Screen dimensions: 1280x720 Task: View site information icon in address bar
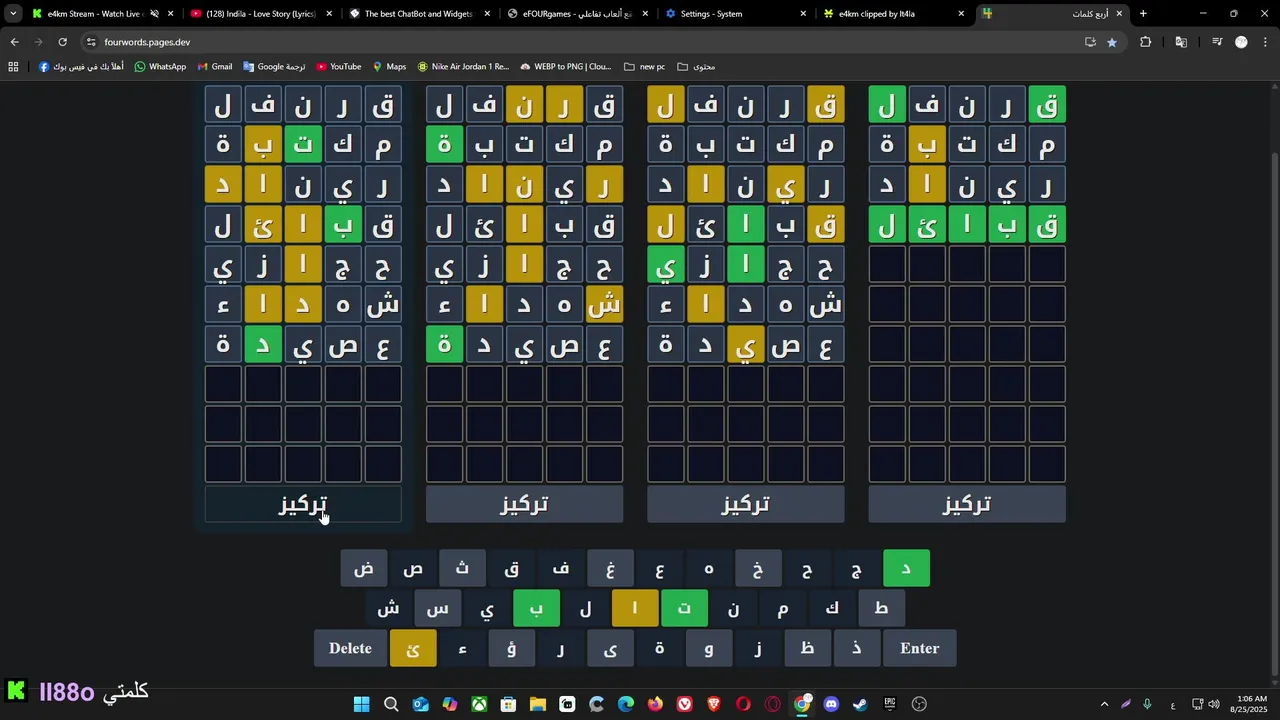(x=91, y=42)
